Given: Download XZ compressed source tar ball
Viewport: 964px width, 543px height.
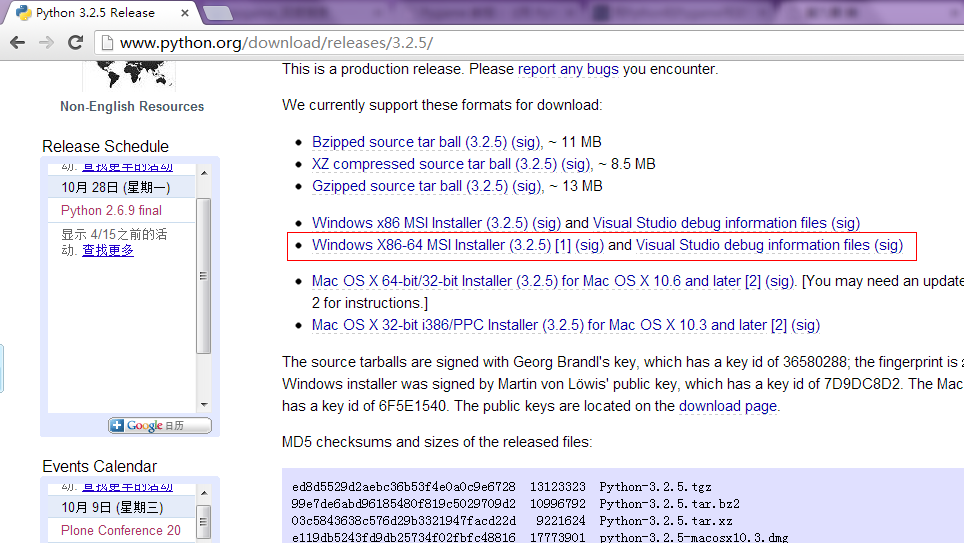Looking at the screenshot, I should click(x=434, y=164).
